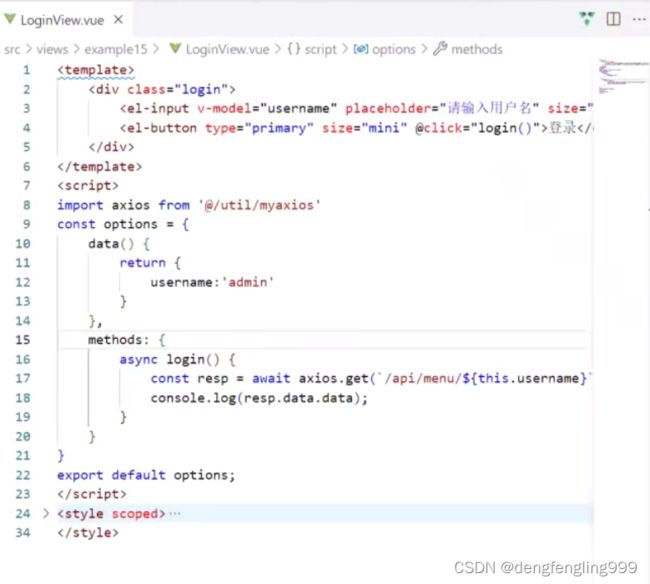Viewport: 650px width, 584px height.
Task: Select the LoginView.vue editor tab
Action: click(66, 19)
